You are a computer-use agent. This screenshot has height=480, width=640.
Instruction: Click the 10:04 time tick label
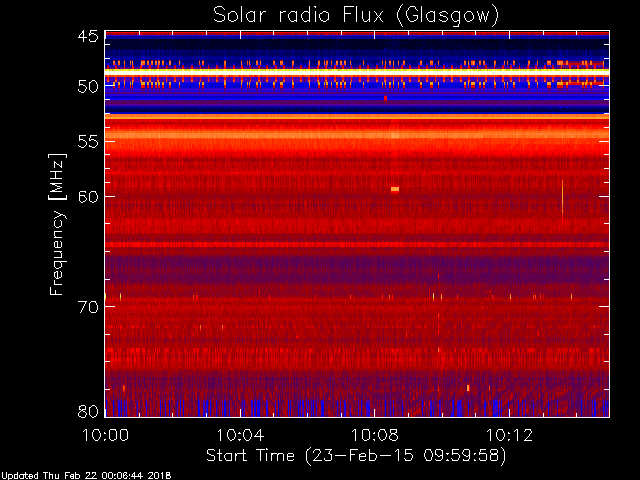pos(240,435)
